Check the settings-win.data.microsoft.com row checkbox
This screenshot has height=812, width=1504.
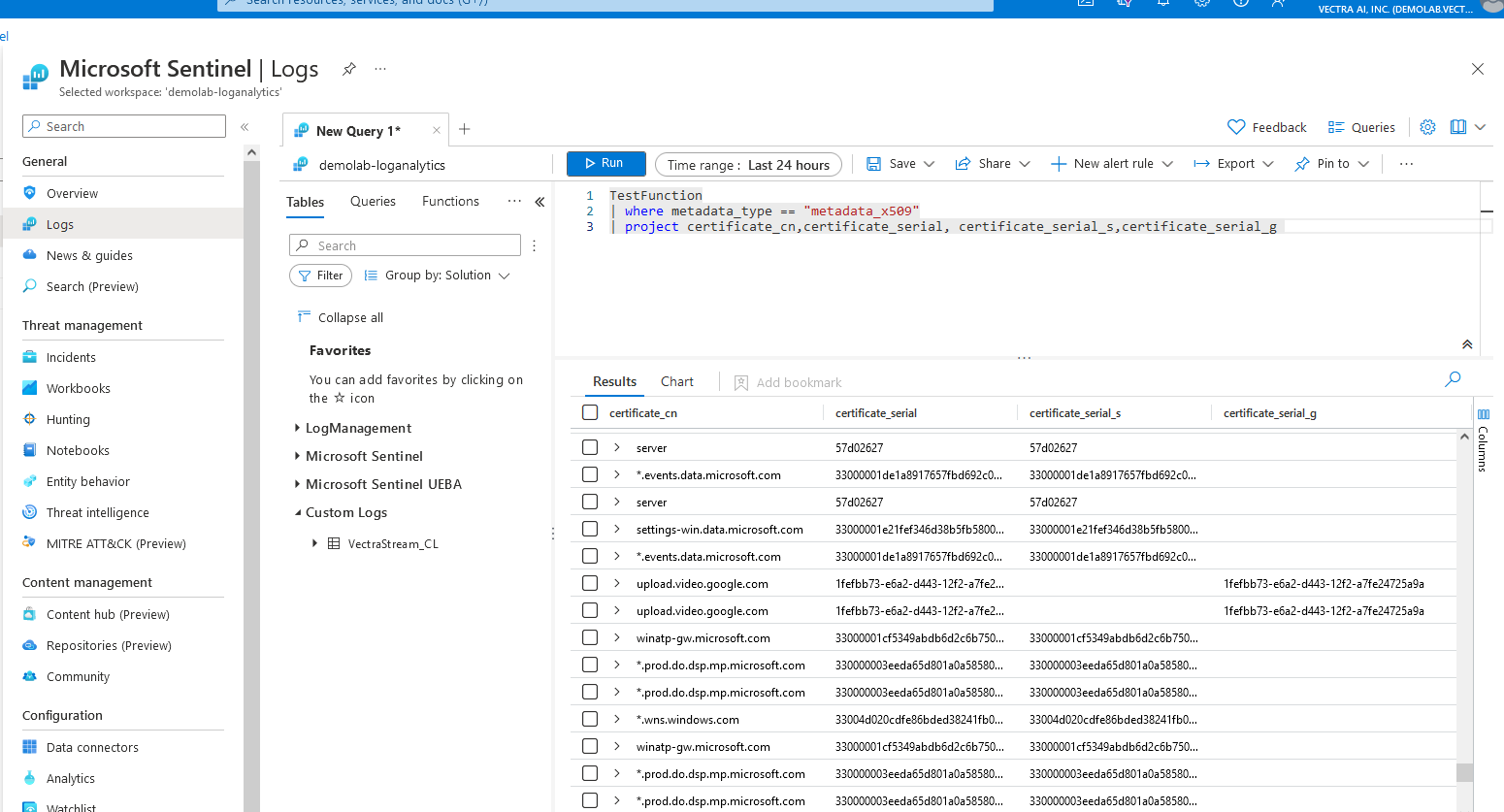coord(590,529)
